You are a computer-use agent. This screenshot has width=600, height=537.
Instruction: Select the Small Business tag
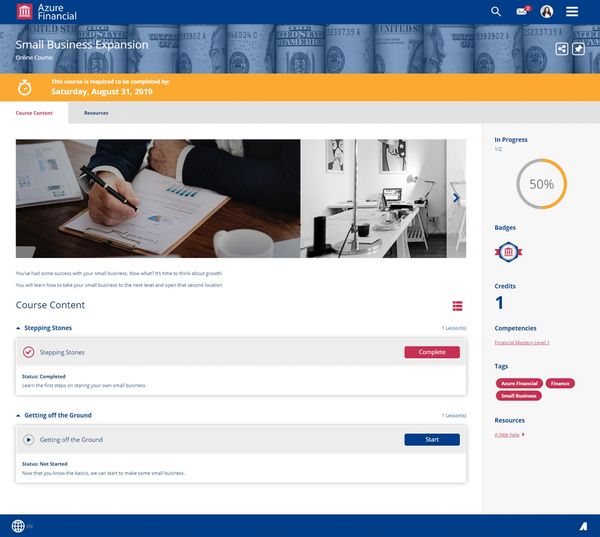pos(518,396)
